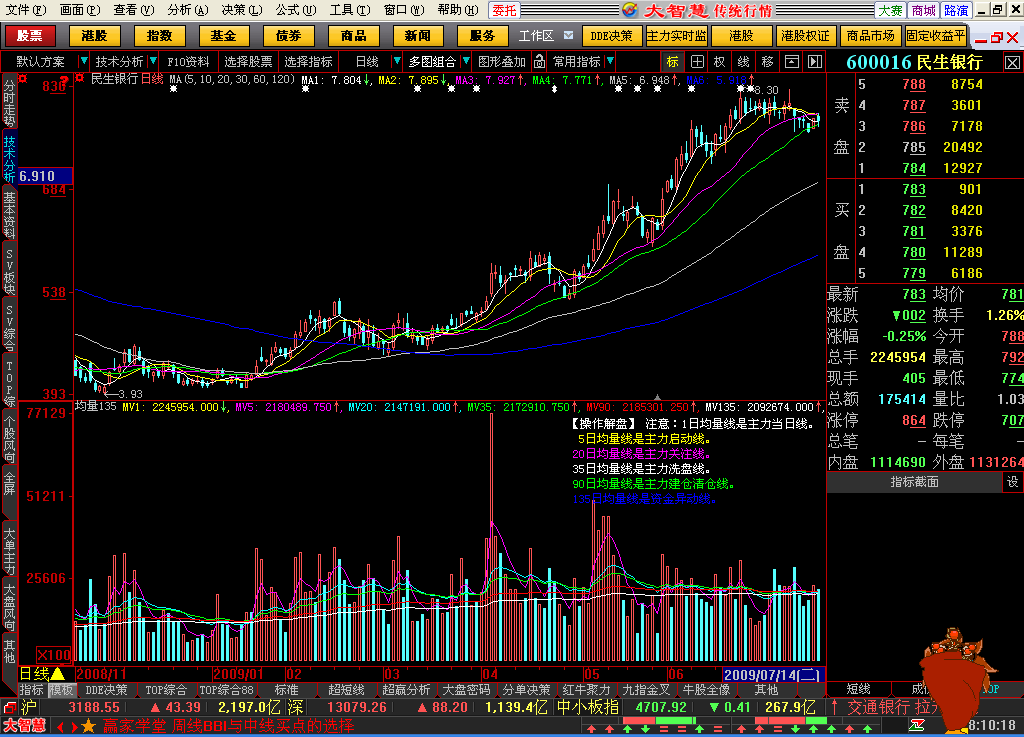The width and height of the screenshot is (1024, 737).
Task: Click the 大智慧 logo at bottom left
Action: click(24, 726)
